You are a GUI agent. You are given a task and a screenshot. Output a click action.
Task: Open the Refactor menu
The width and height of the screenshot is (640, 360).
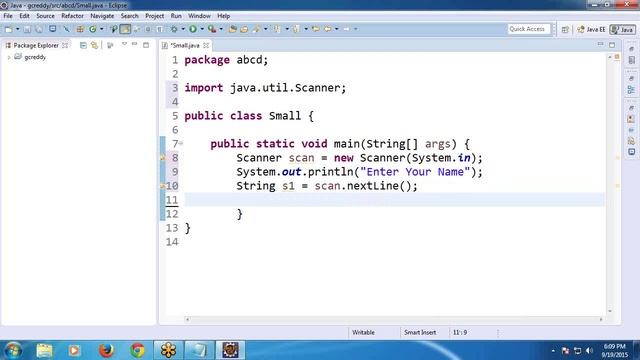click(72, 16)
